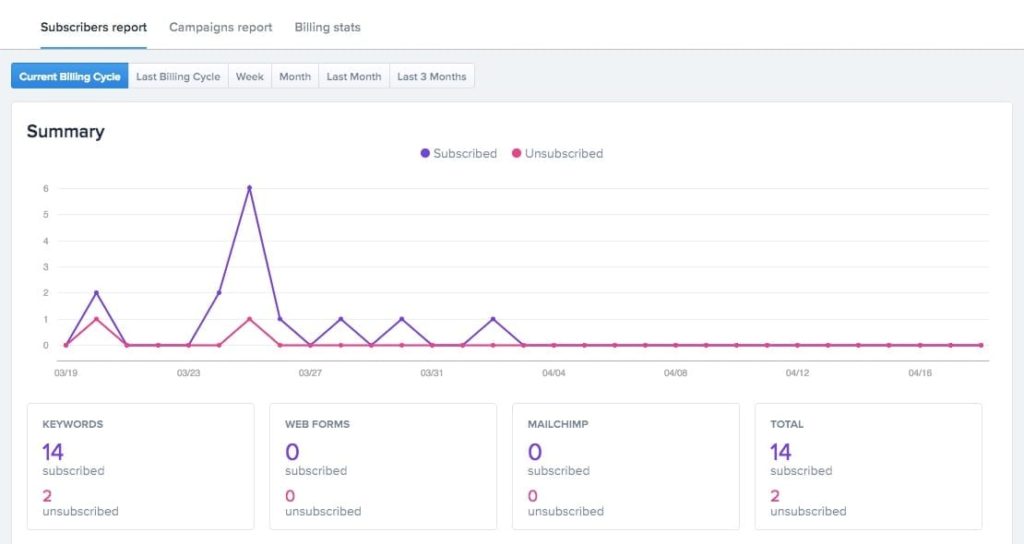Switch to the Campaigns report tab
Viewport: 1024px width, 544px height.
[x=220, y=27]
